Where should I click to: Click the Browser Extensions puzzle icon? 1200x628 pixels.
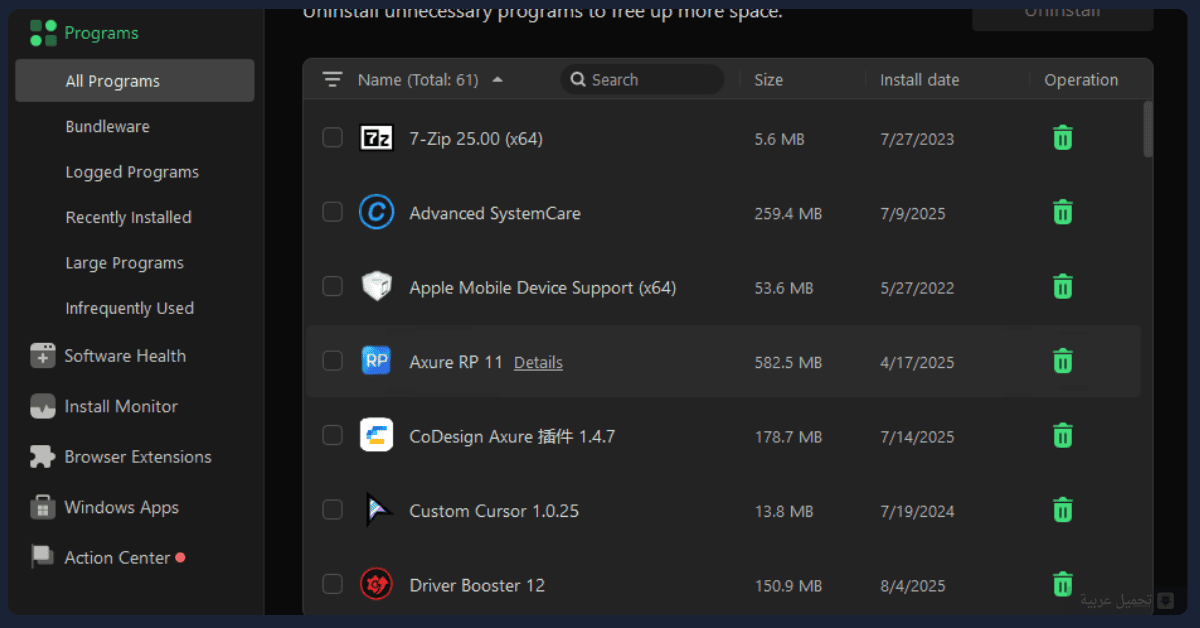(x=43, y=457)
